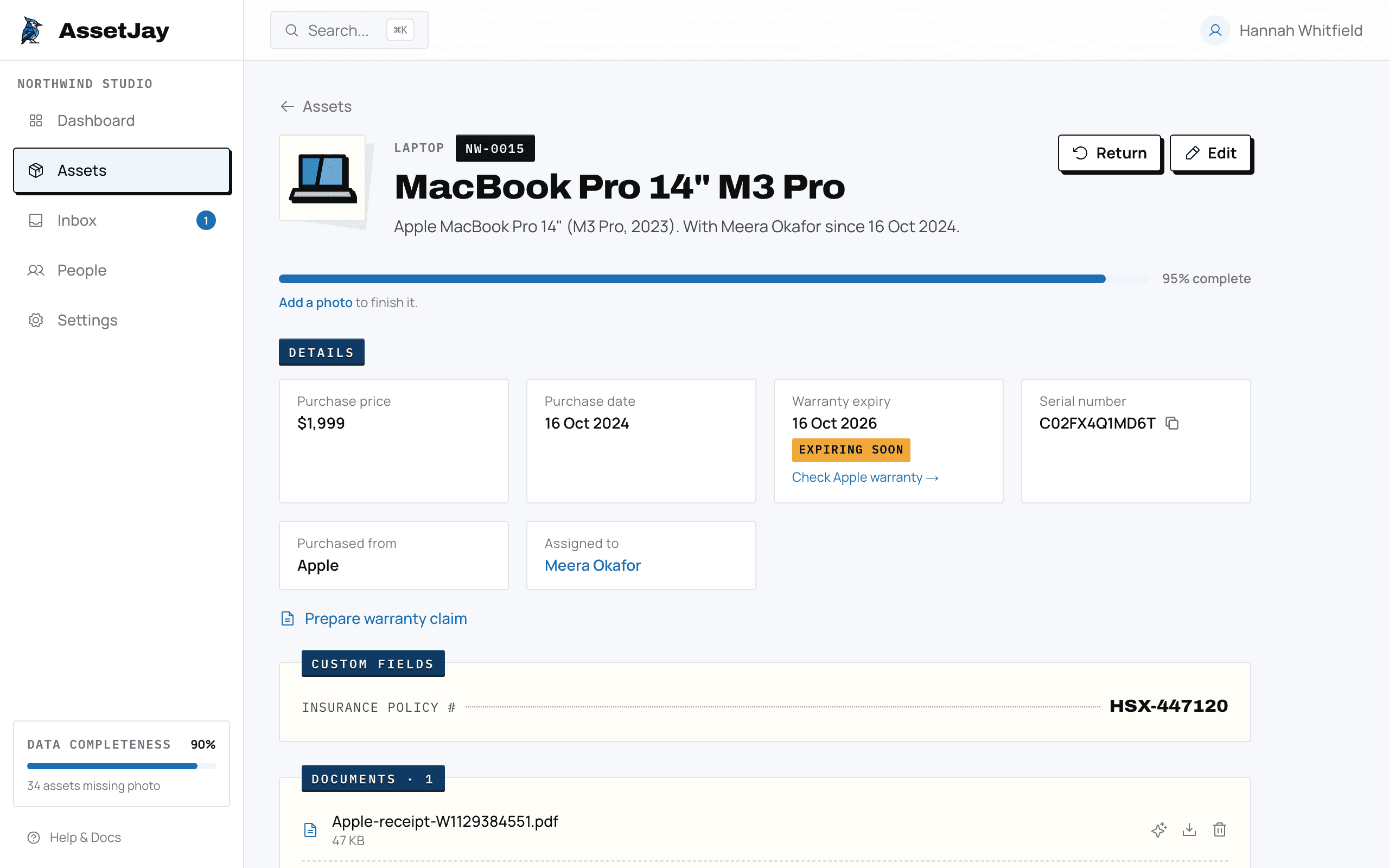
Task: Click the NW-0015 asset tag
Action: click(x=495, y=149)
